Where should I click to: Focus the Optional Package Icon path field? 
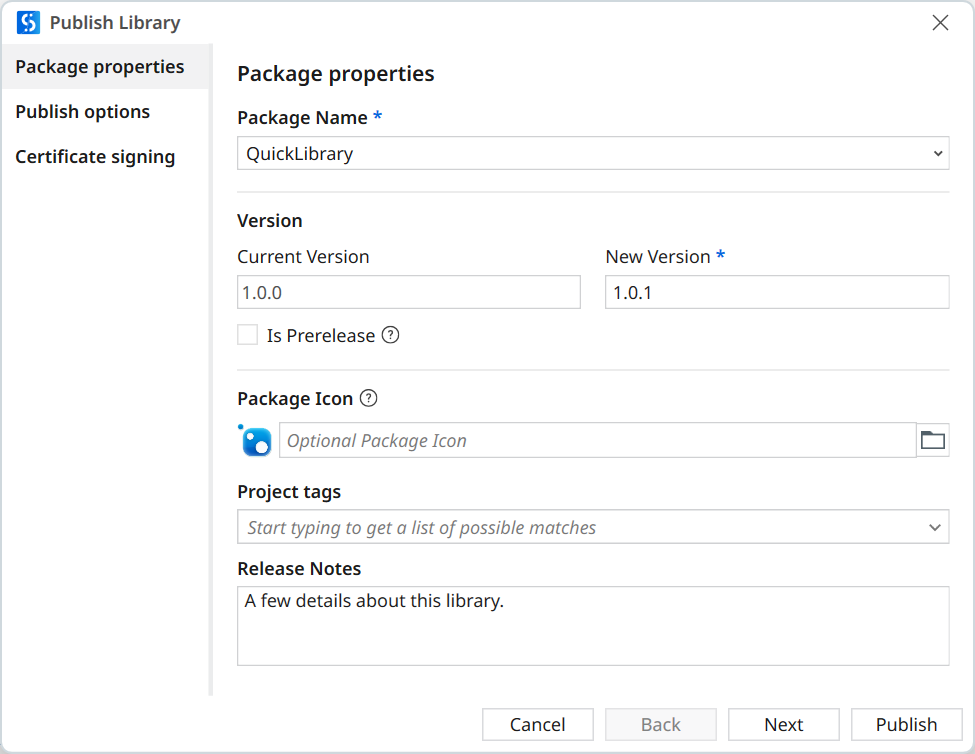596,441
